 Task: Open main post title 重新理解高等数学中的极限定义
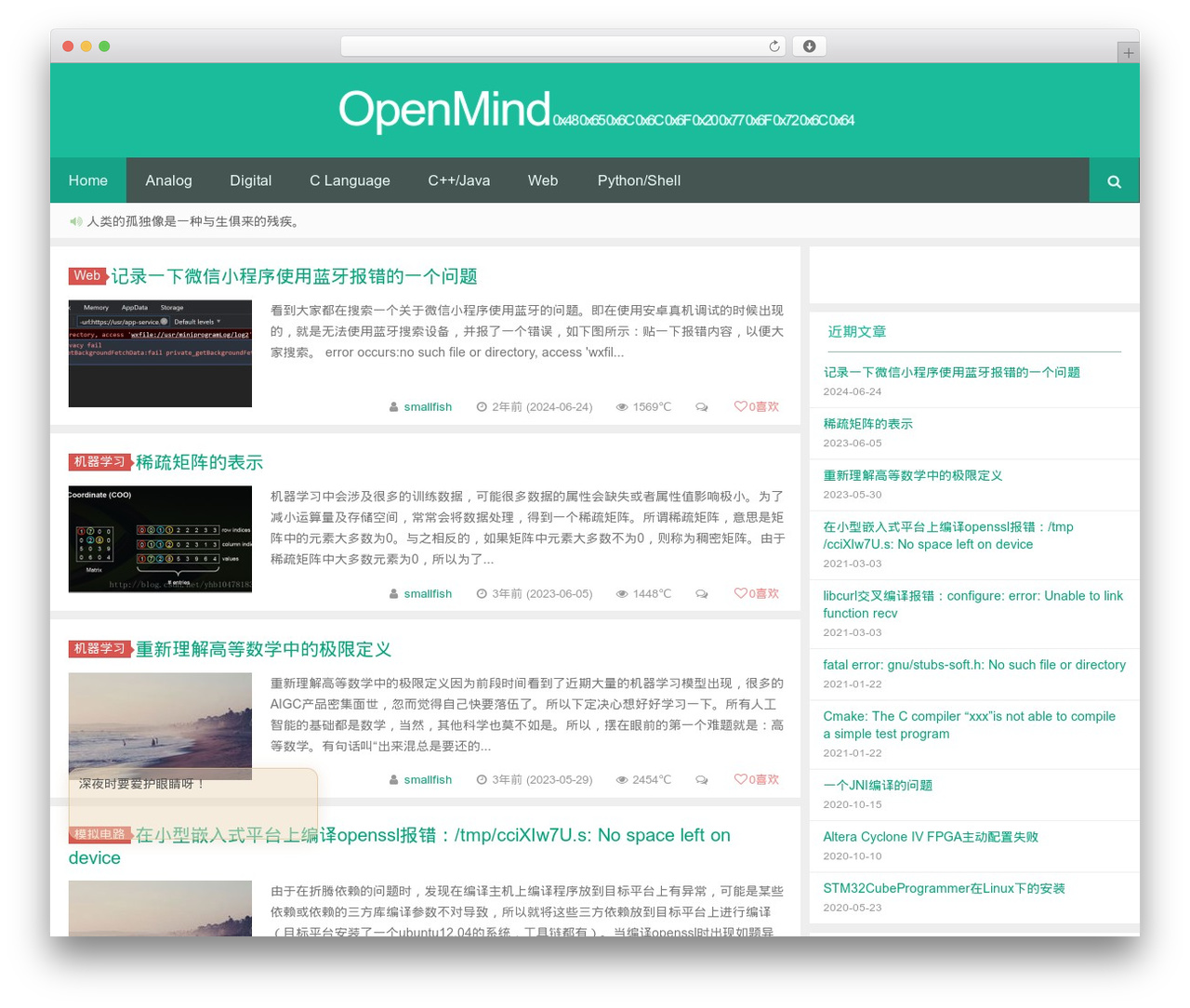(x=263, y=649)
